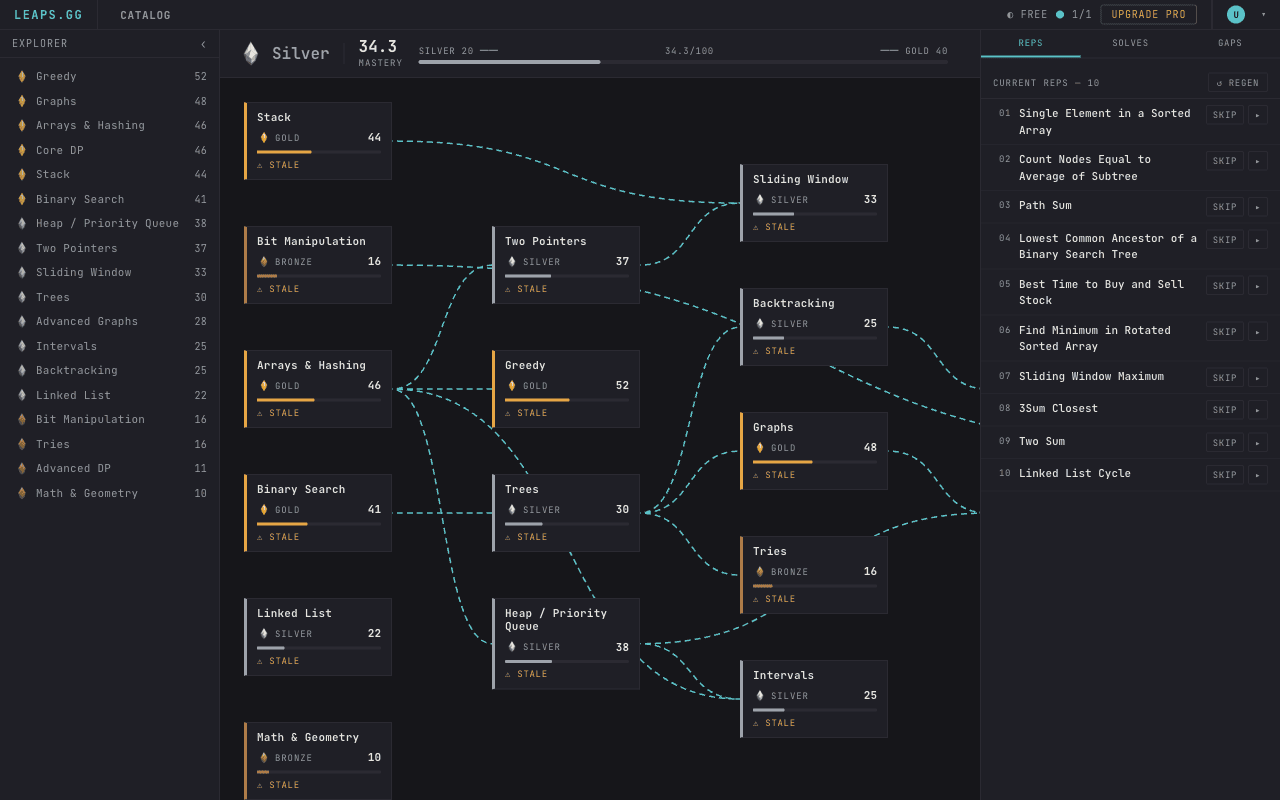1280x800 pixels.
Task: Click gem icon next to Linked List in Explorer
Action: coord(22,395)
